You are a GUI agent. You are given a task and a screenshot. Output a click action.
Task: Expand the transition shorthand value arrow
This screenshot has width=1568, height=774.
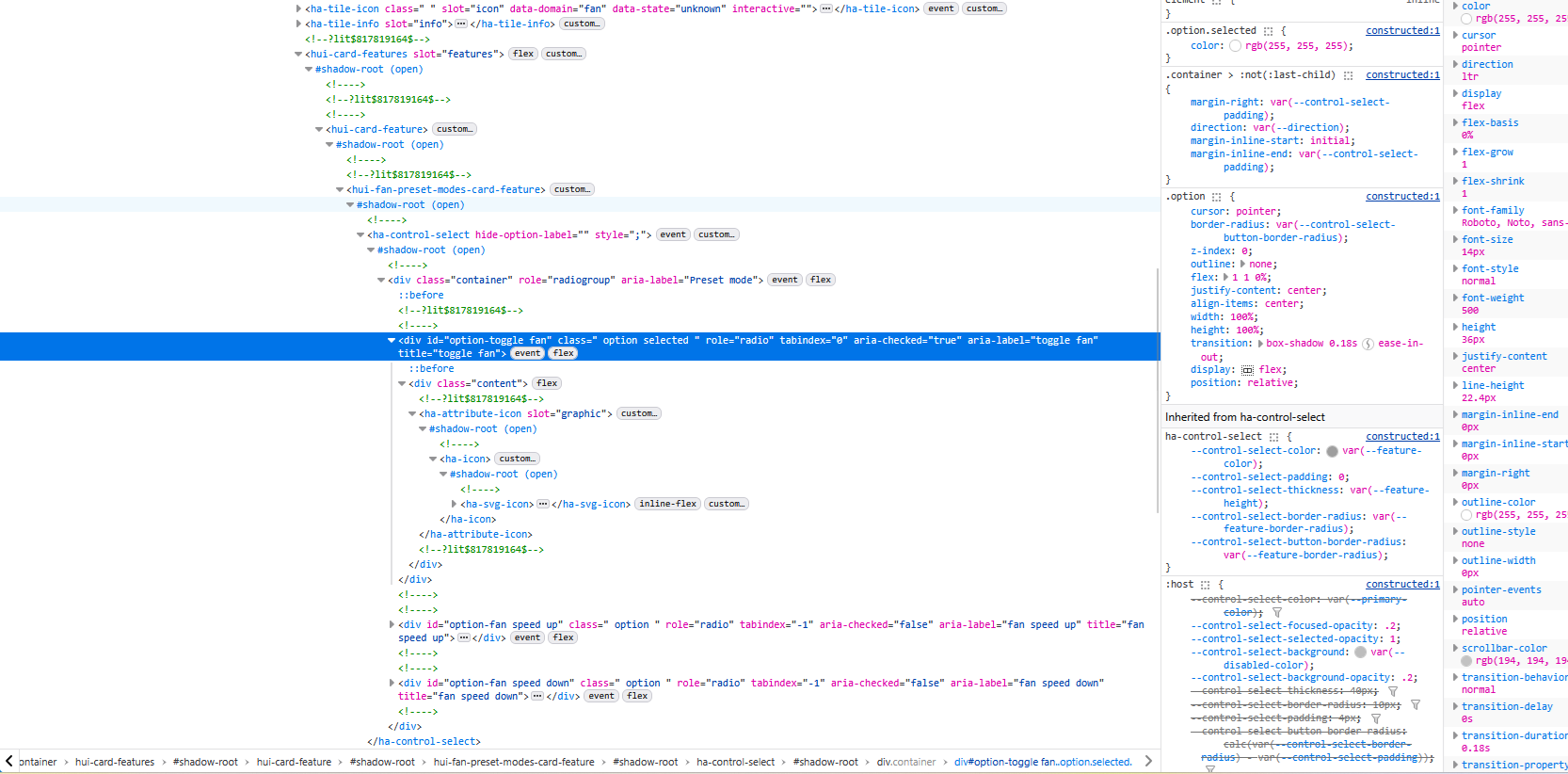pos(1260,344)
